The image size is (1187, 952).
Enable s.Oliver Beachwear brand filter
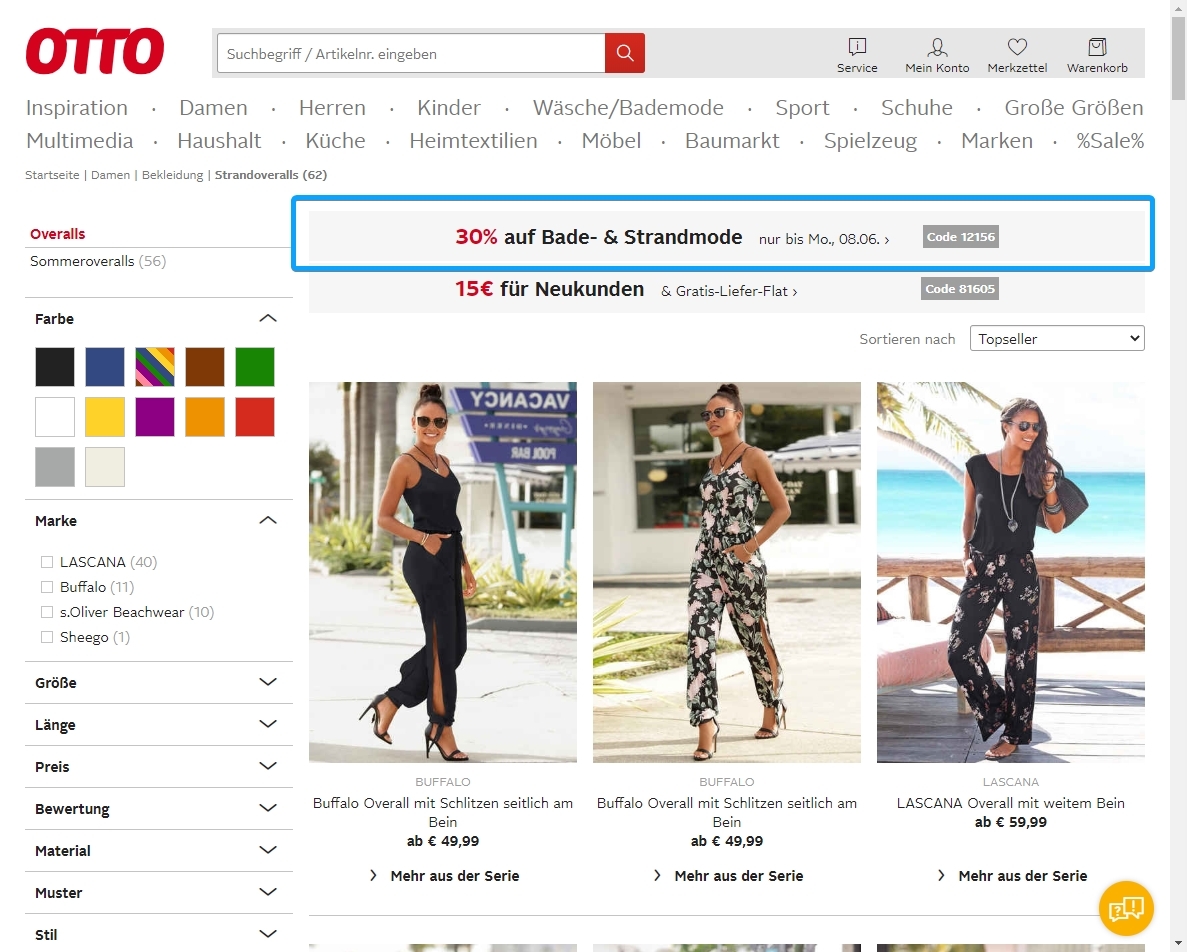point(47,612)
